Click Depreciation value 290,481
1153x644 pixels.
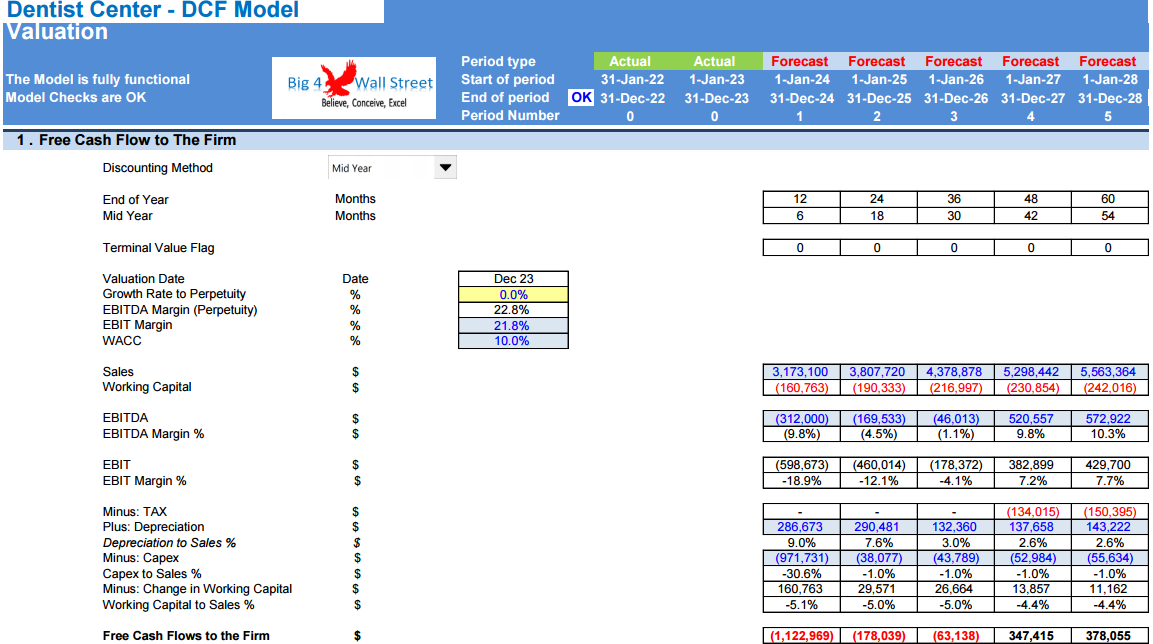pos(878,527)
